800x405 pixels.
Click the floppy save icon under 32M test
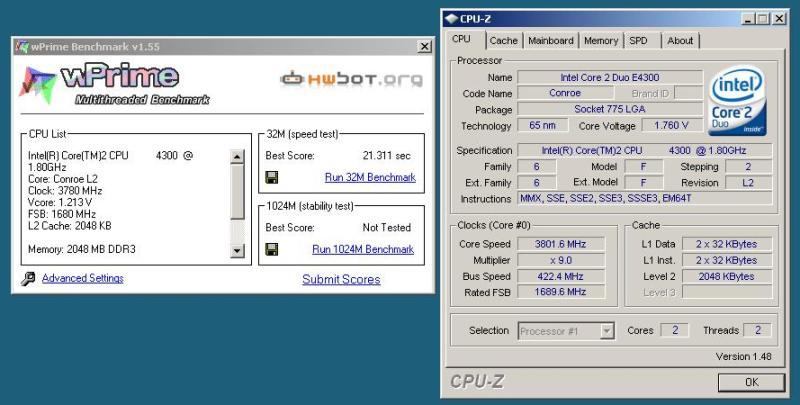click(272, 178)
